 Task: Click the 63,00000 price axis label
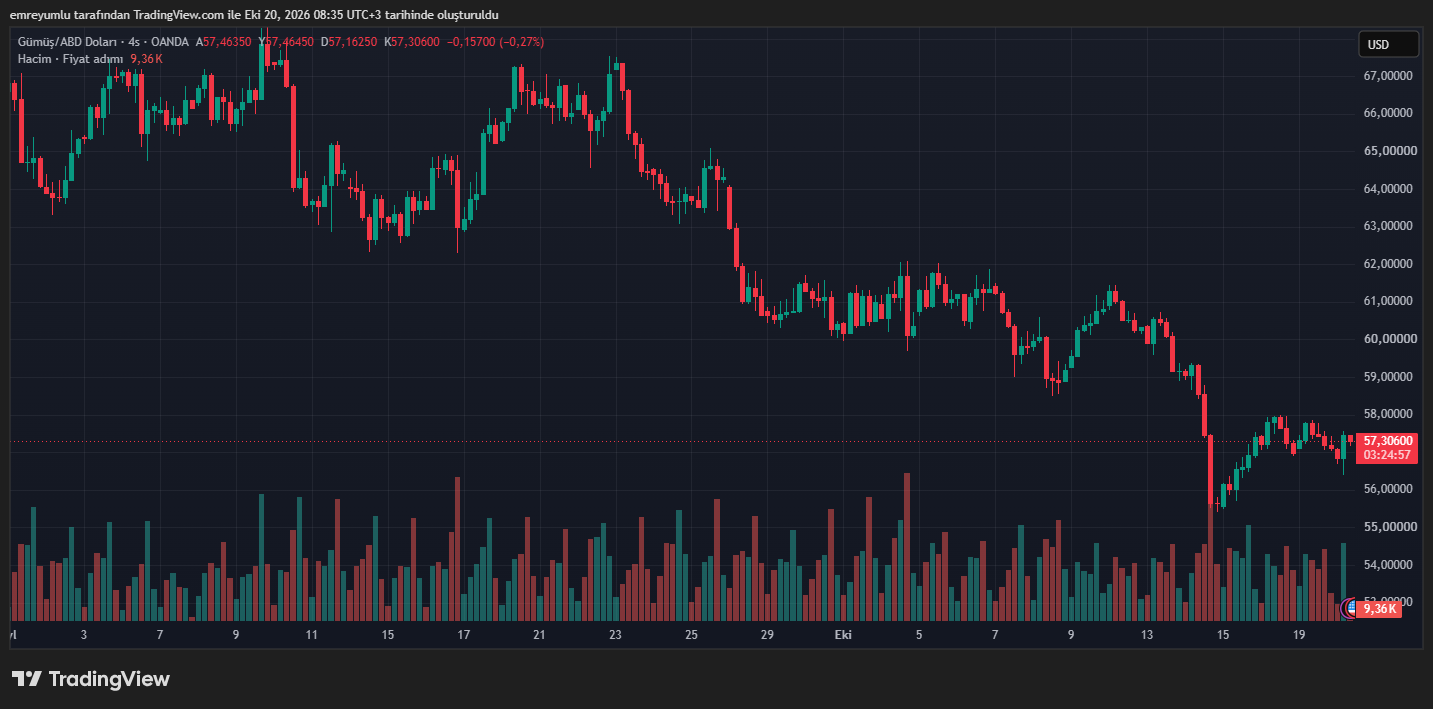[x=1388, y=226]
